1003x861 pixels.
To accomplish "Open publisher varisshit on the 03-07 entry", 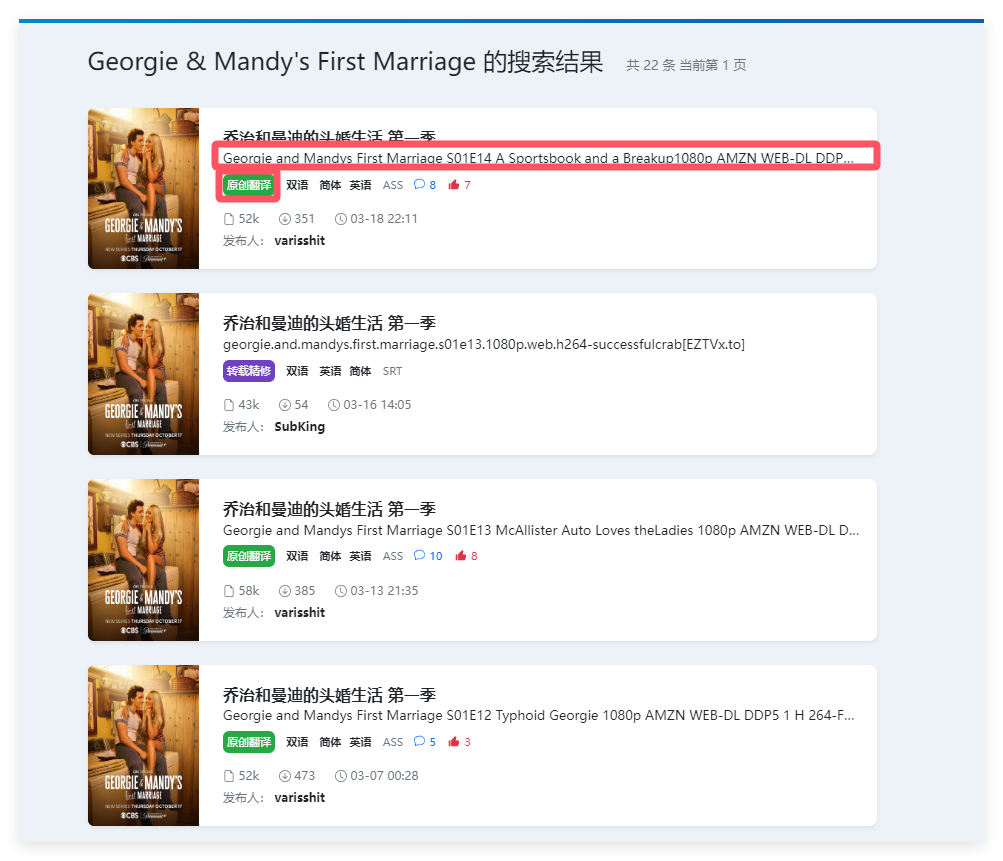I will pos(299,798).
